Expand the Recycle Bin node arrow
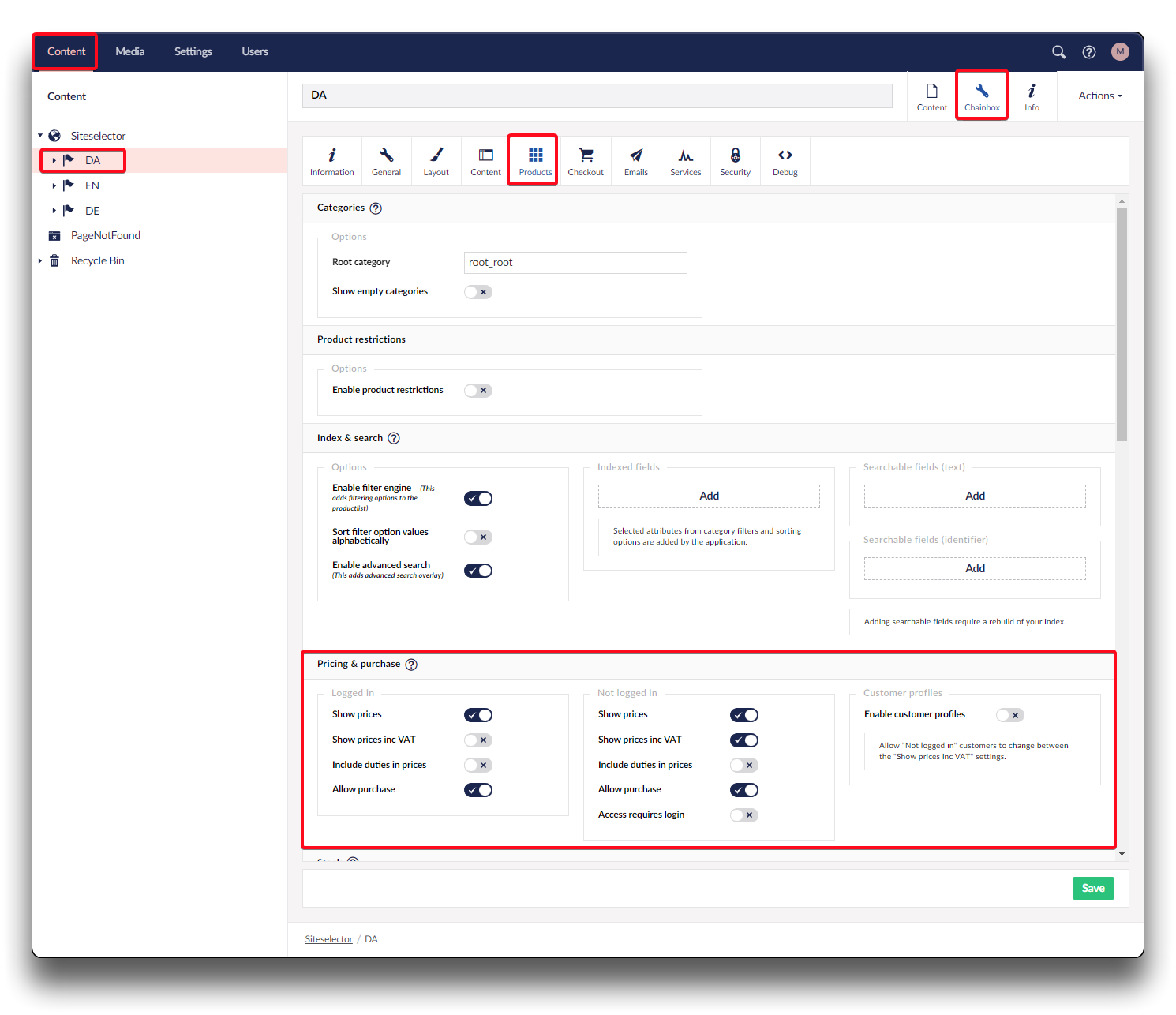 click(x=40, y=261)
